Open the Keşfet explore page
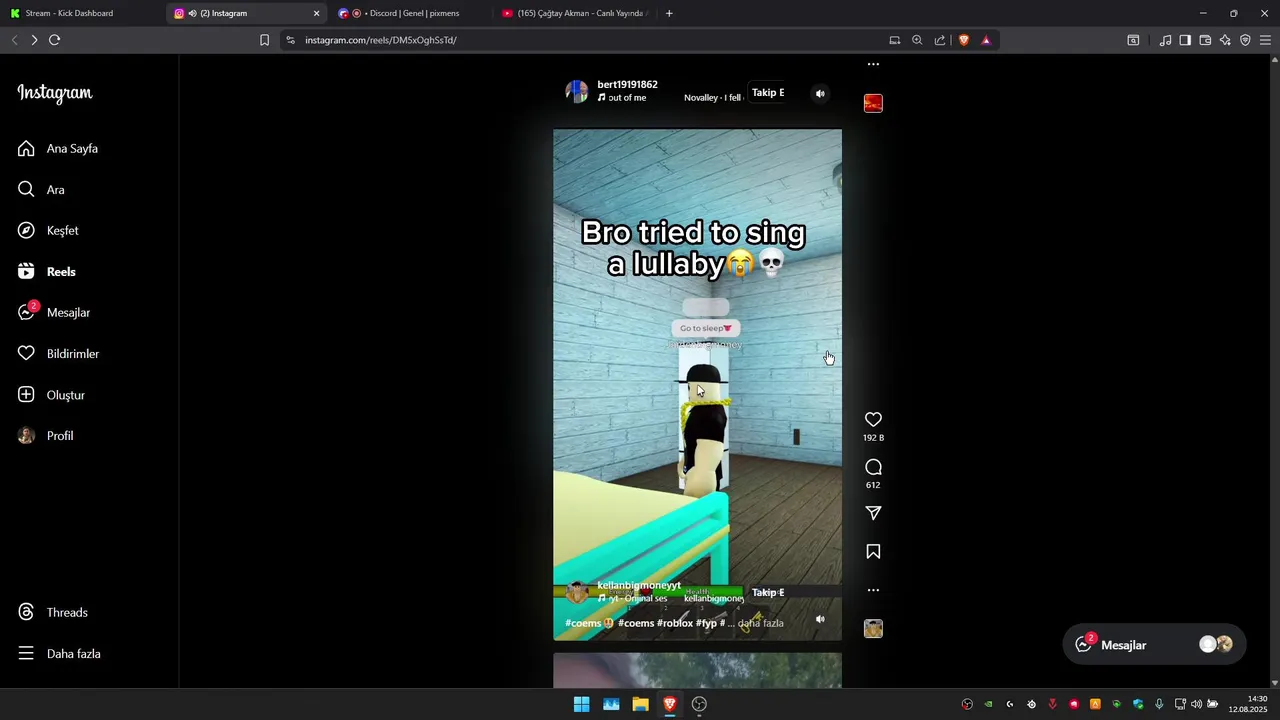This screenshot has width=1280, height=720. (48, 230)
